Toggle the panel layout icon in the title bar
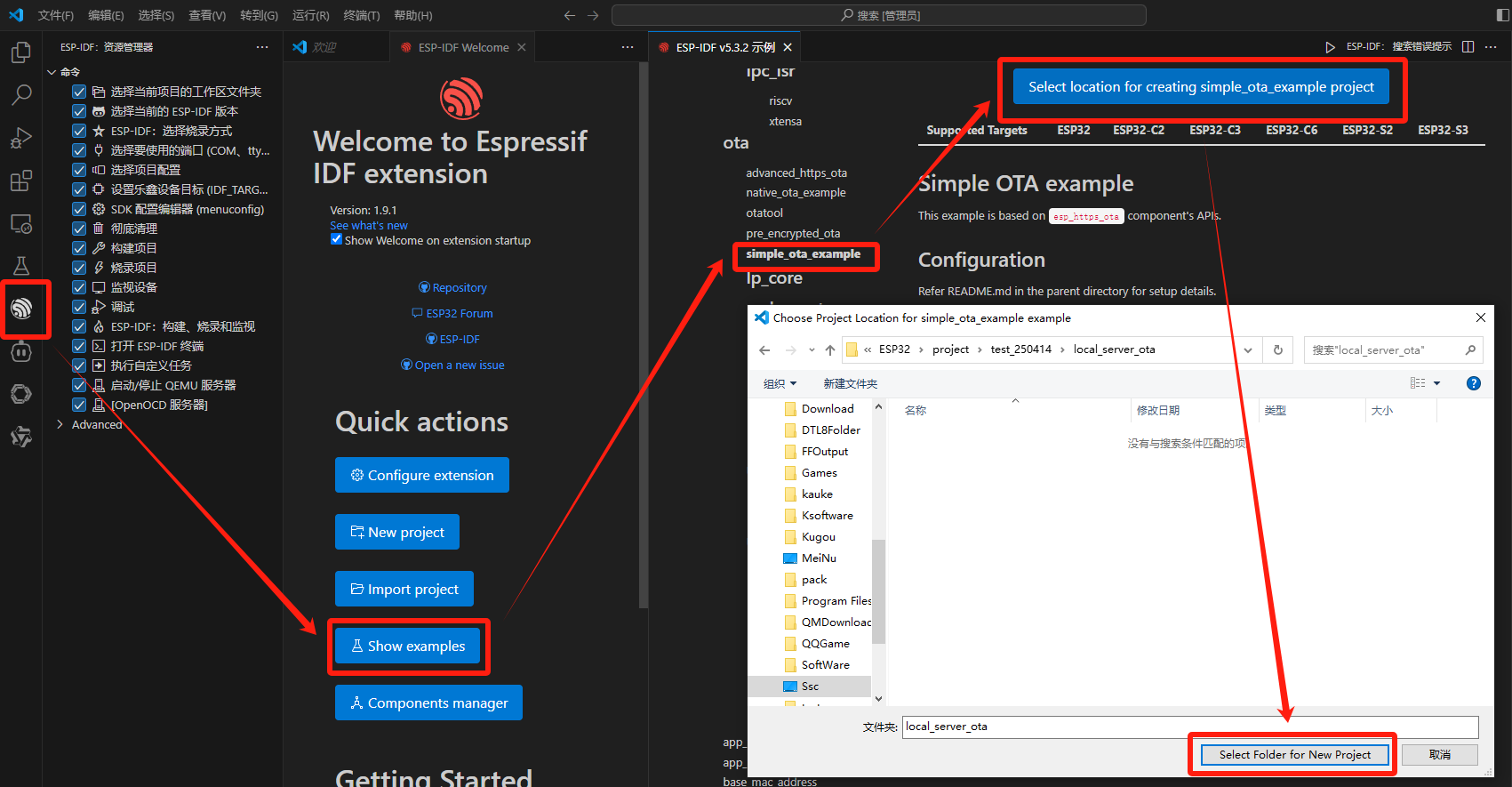This screenshot has height=787, width=1512. [x=1502, y=15]
